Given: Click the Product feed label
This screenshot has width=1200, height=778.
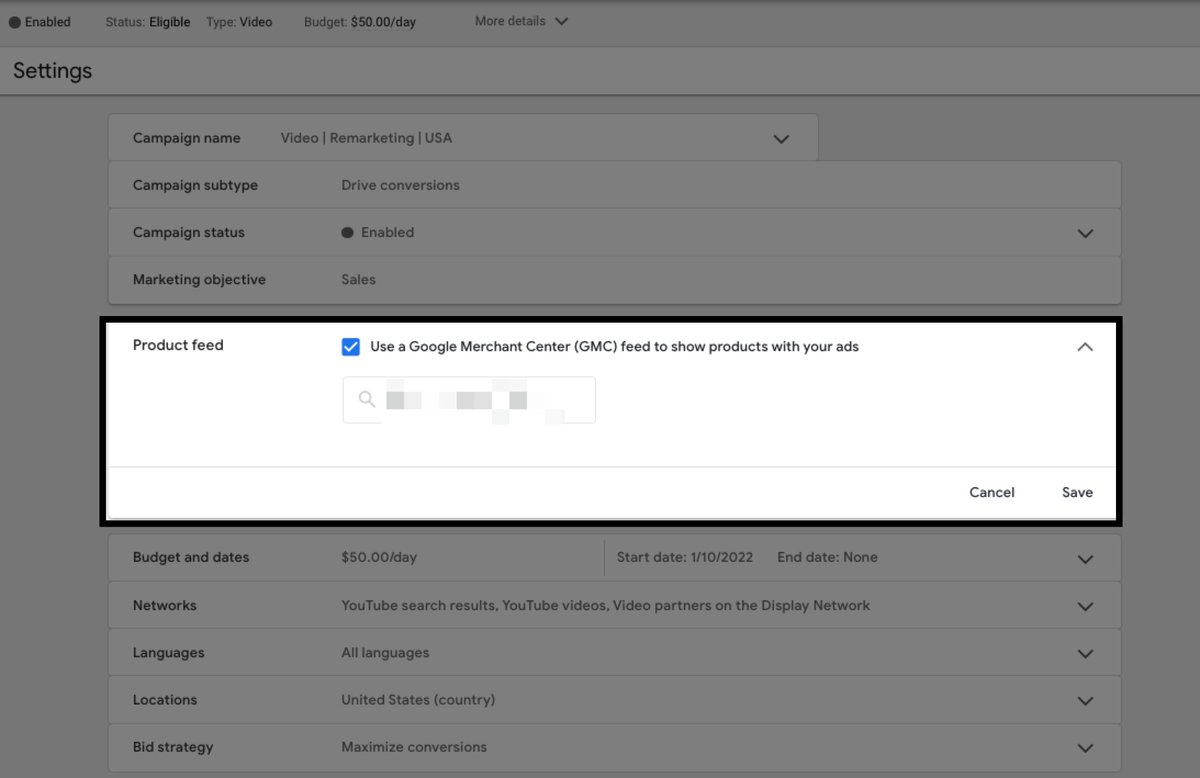Looking at the screenshot, I should (x=178, y=345).
